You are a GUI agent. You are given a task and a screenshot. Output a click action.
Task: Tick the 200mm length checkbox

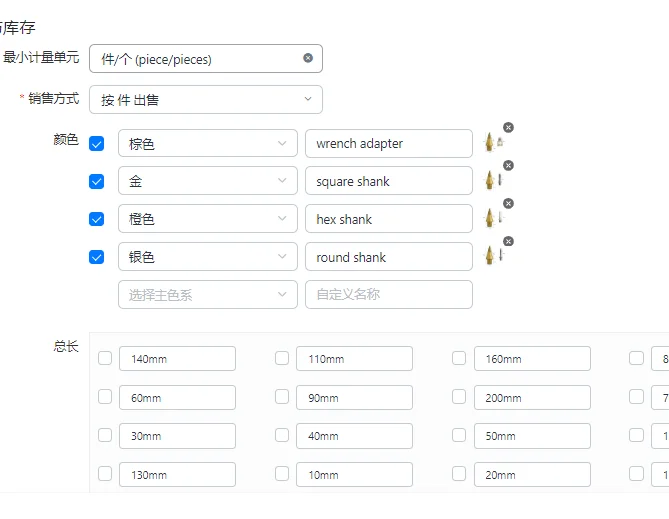459,397
